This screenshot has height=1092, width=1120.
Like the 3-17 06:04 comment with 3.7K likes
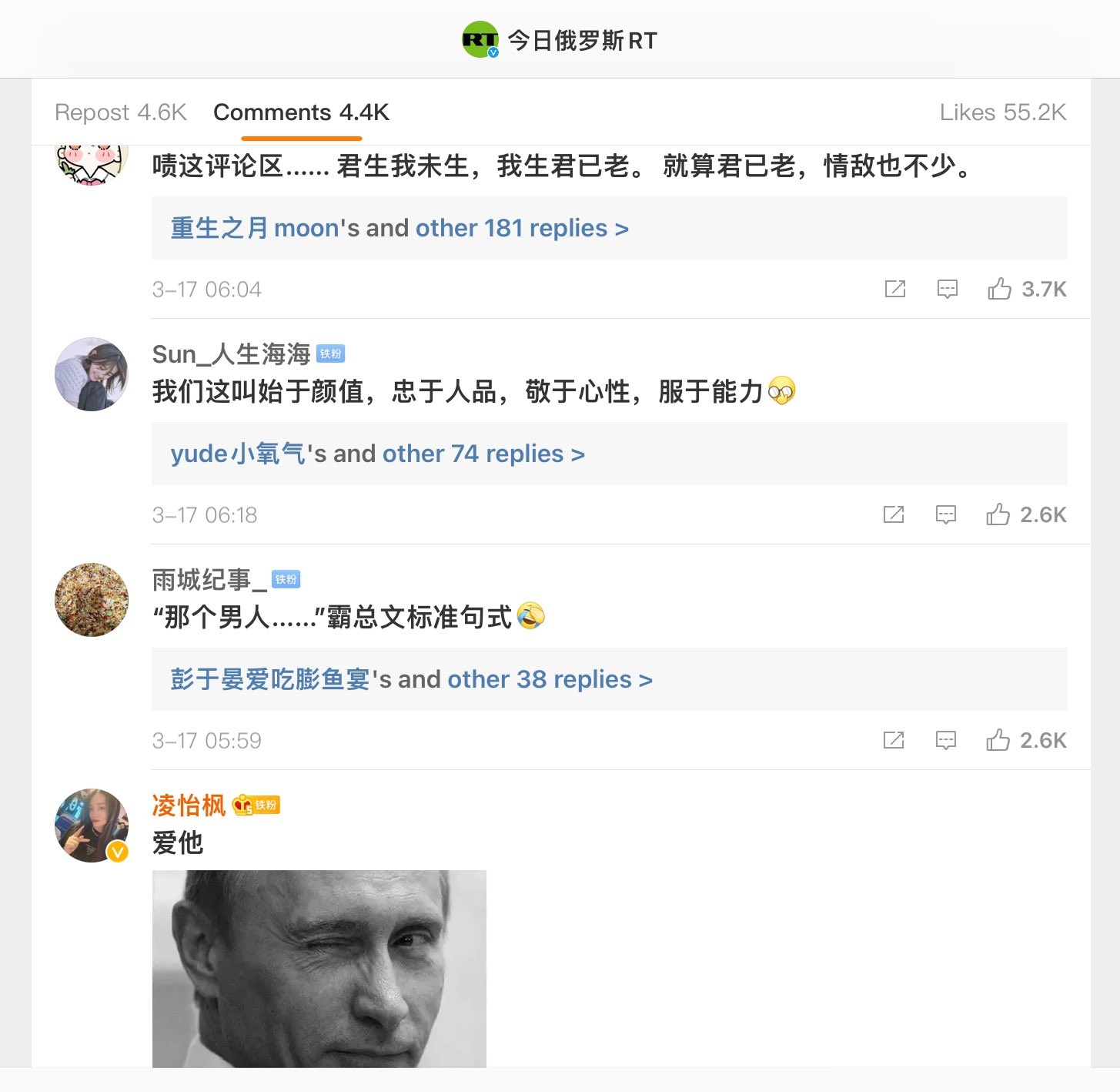(1026, 289)
